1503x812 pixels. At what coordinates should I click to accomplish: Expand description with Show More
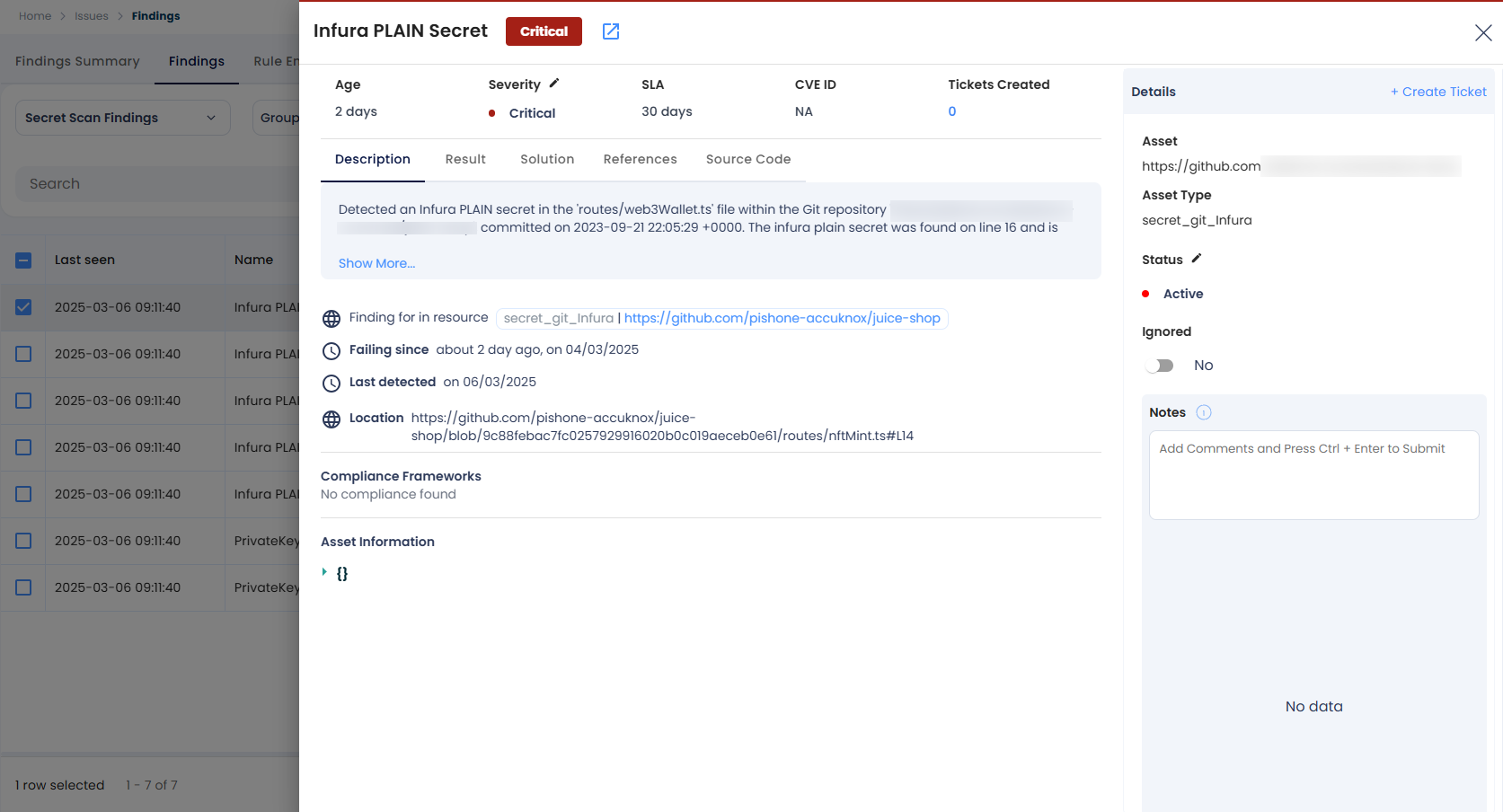point(376,263)
